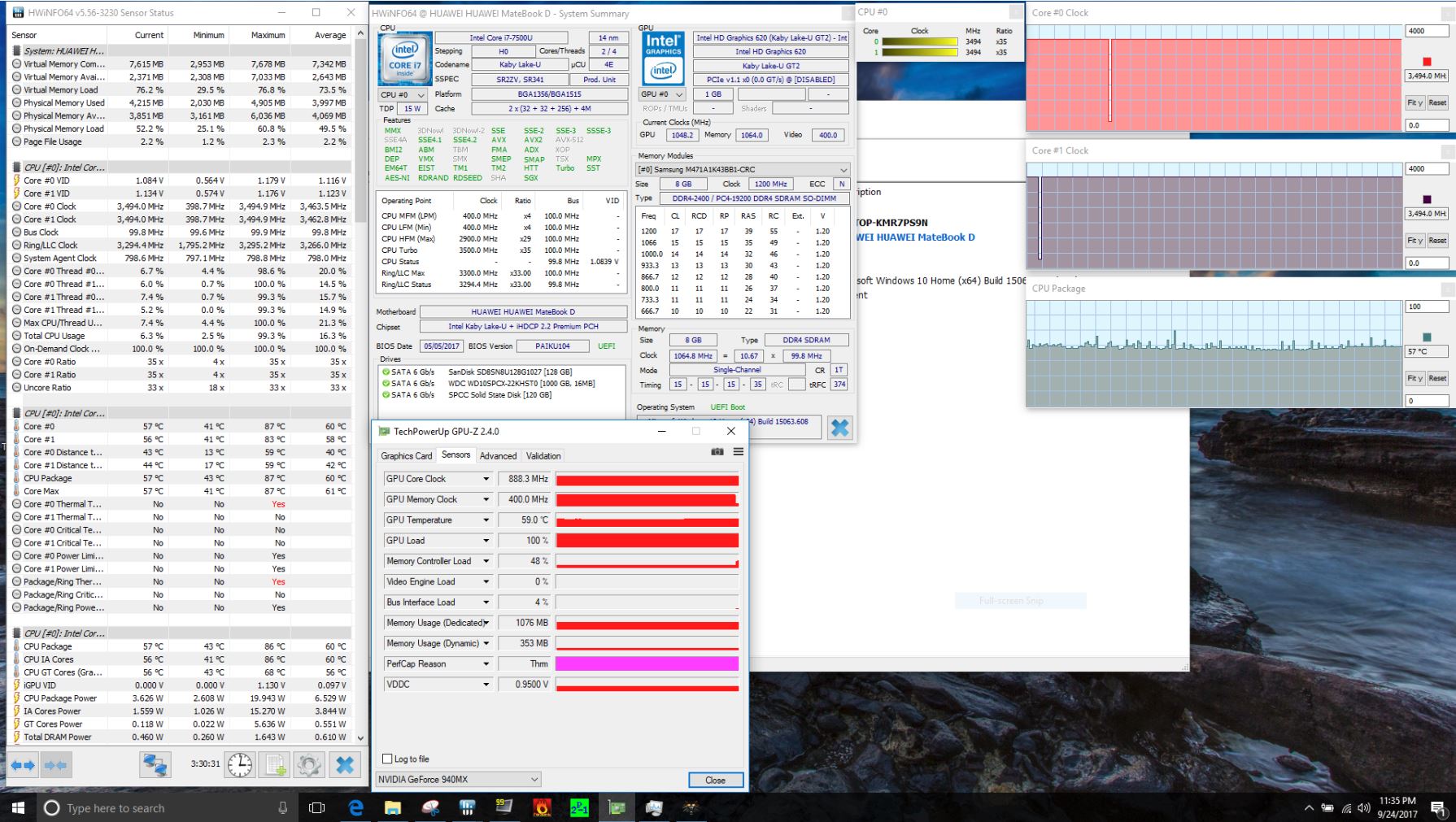
Task: Click the HWiNFO clock reset-timer icon
Action: pyautogui.click(x=240, y=765)
